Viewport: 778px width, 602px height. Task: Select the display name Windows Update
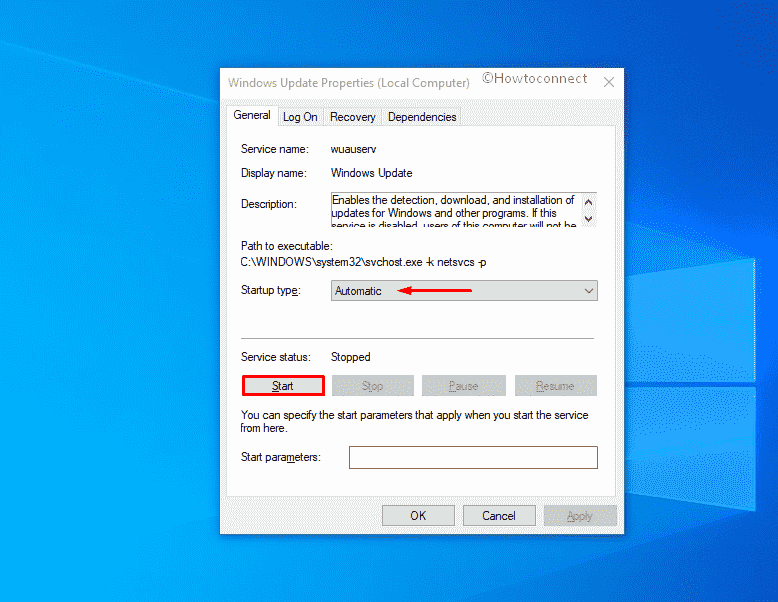click(x=372, y=173)
